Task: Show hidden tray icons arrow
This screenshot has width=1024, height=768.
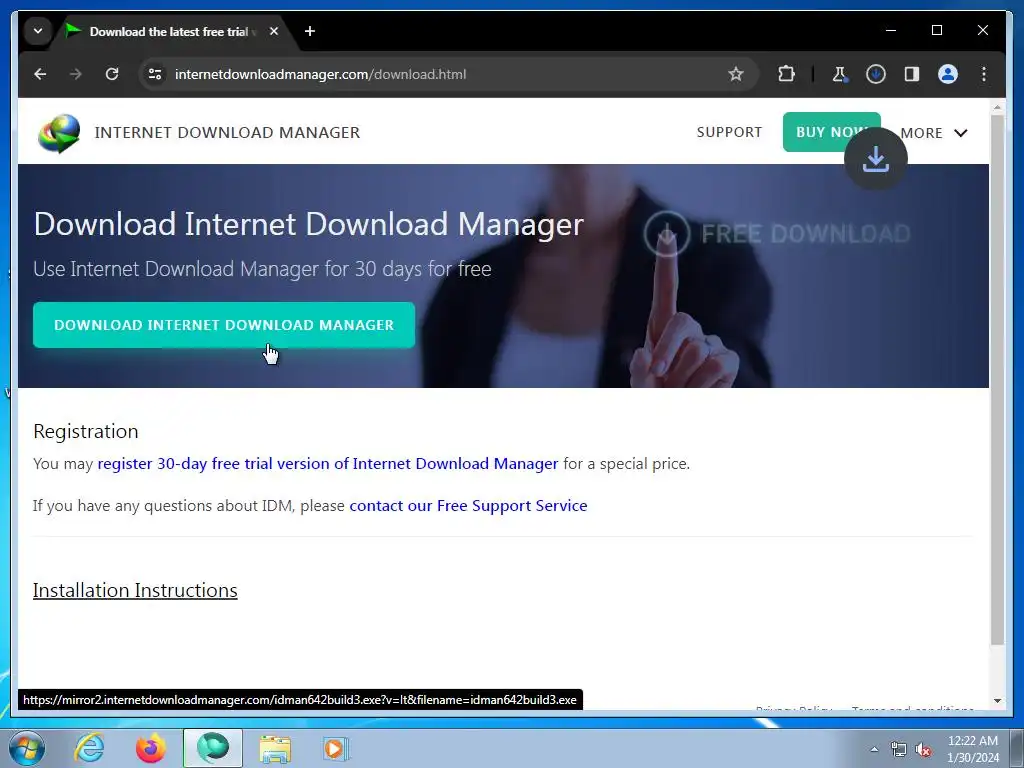Action: coord(874,750)
